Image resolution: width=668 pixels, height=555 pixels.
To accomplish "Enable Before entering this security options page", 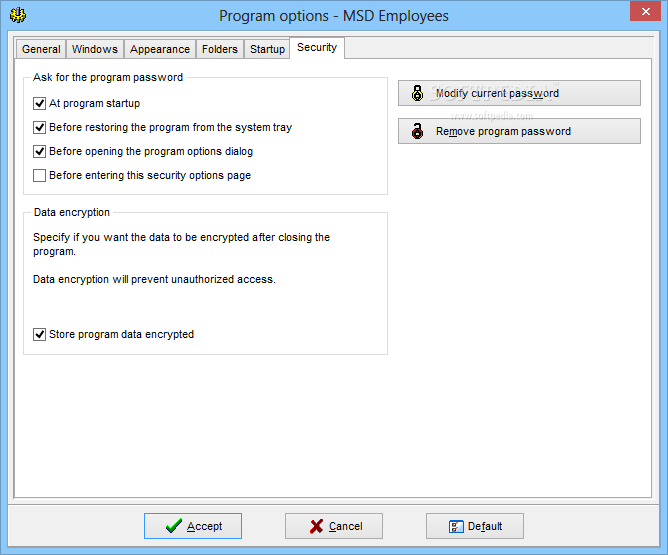I will coord(40,175).
